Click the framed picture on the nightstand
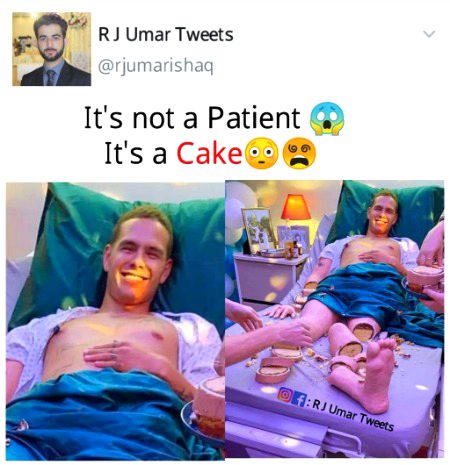 pos(258,230)
